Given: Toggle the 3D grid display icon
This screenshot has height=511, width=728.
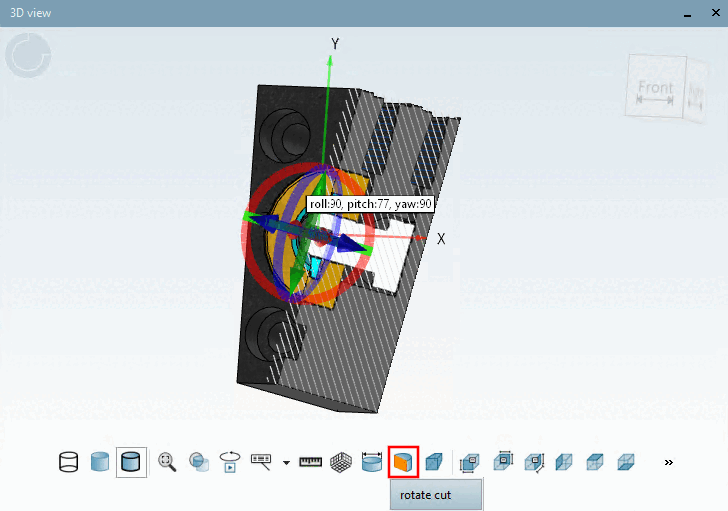Looking at the screenshot, I should (x=341, y=462).
